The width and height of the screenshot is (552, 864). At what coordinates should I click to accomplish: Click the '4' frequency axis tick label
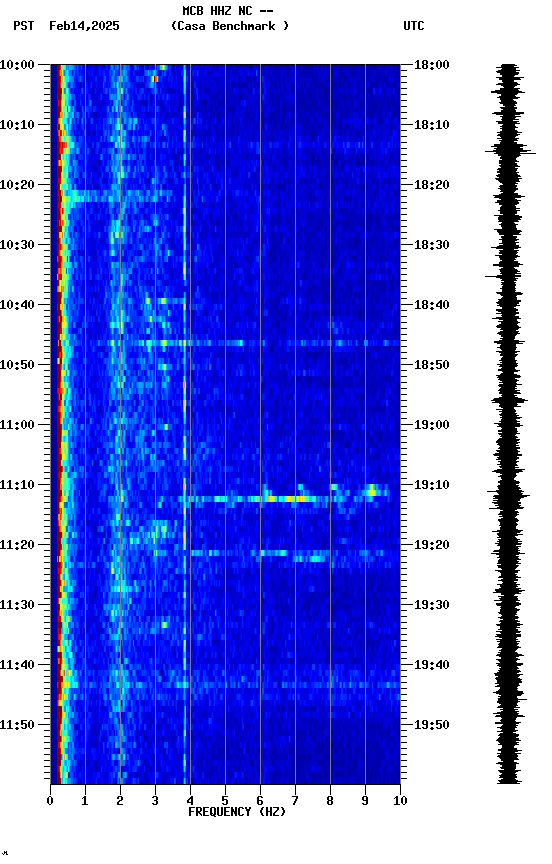190,801
